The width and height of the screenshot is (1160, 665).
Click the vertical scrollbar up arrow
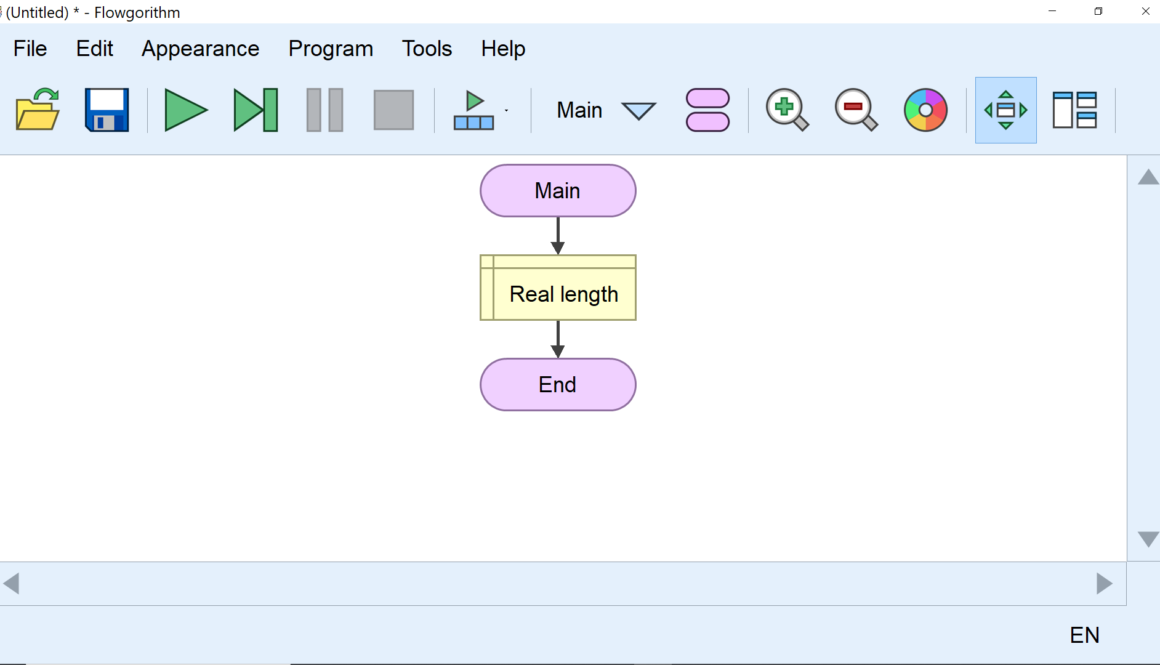1148,177
